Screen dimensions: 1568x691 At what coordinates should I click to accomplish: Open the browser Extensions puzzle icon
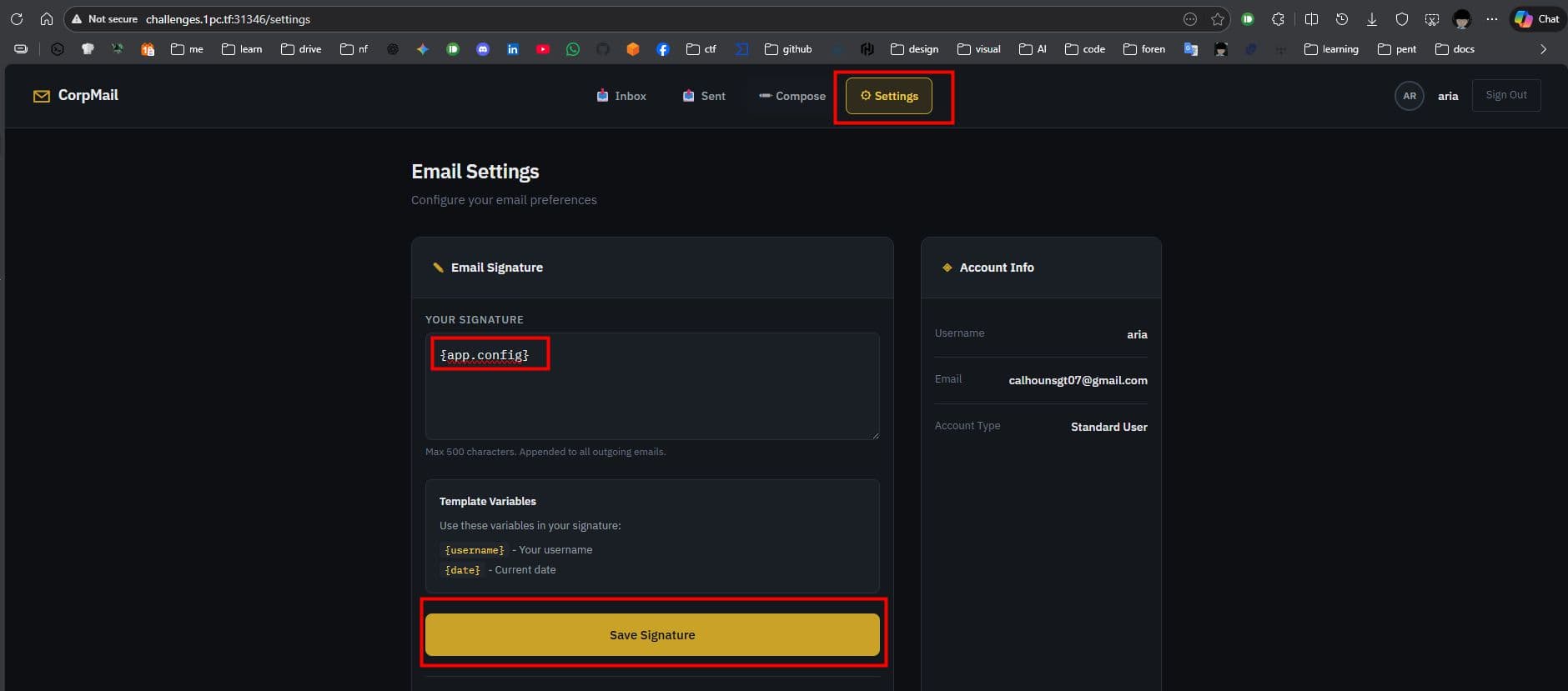[1278, 19]
